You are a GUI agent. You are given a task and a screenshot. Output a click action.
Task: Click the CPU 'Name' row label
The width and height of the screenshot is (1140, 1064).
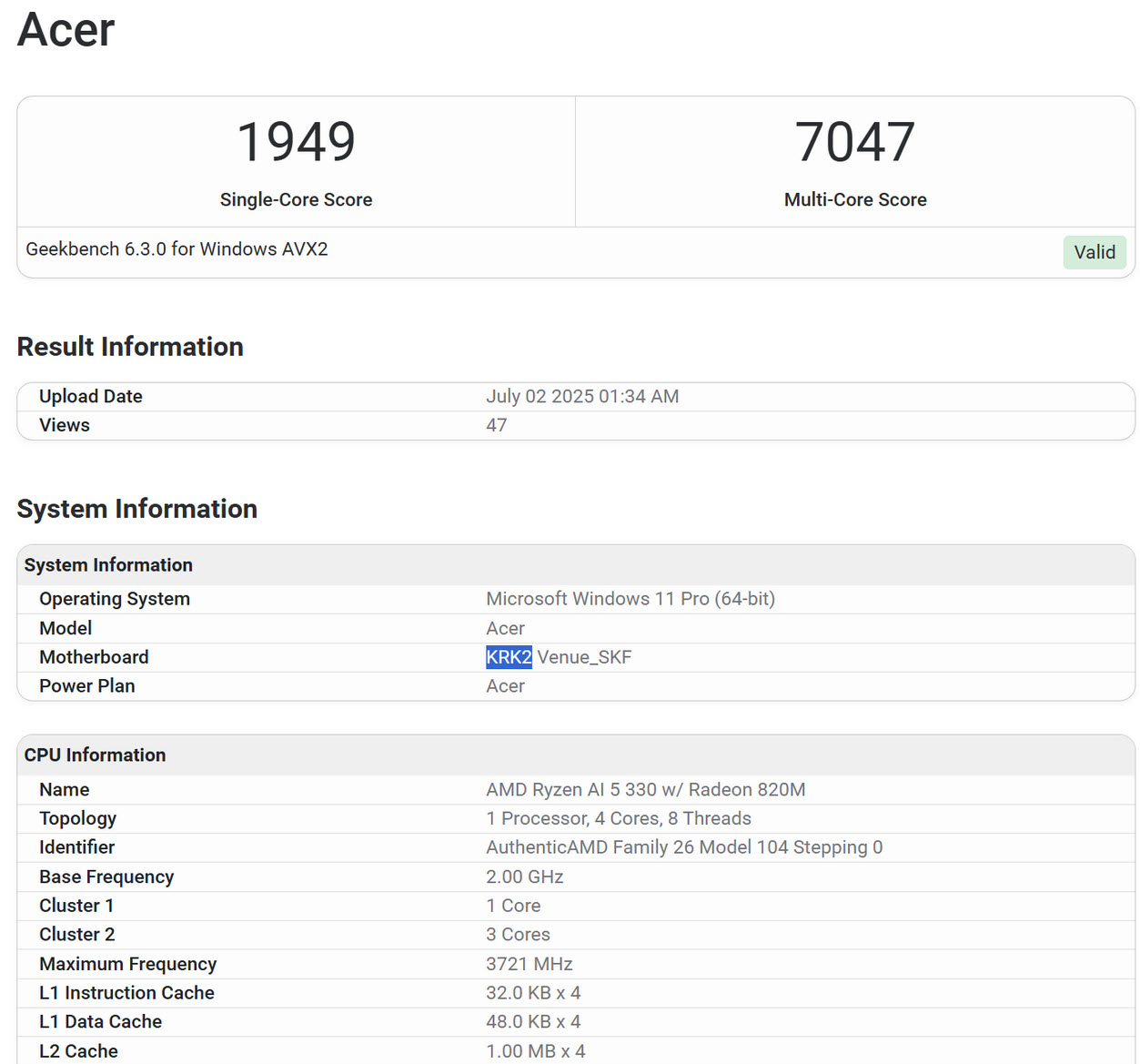(65, 790)
